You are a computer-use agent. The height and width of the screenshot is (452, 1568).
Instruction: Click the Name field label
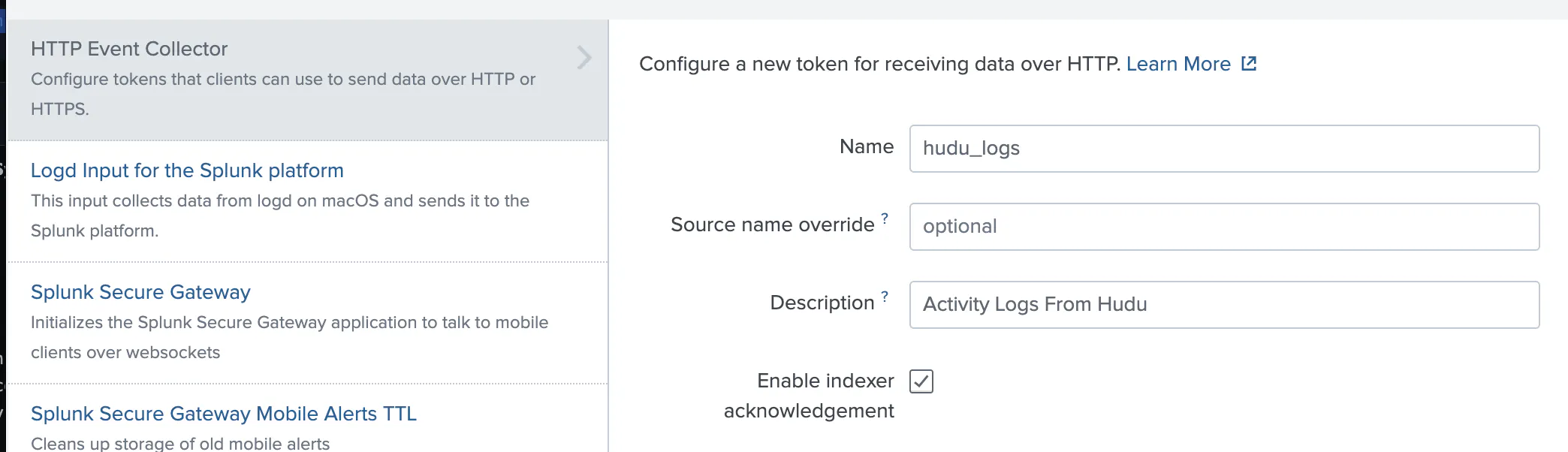click(x=866, y=146)
